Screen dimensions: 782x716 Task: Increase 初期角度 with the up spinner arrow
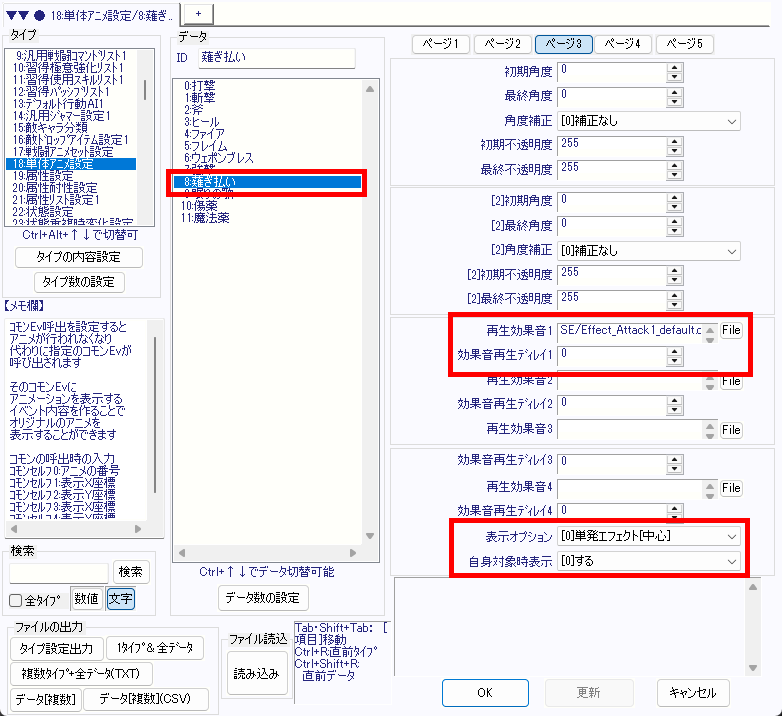(x=674, y=66)
